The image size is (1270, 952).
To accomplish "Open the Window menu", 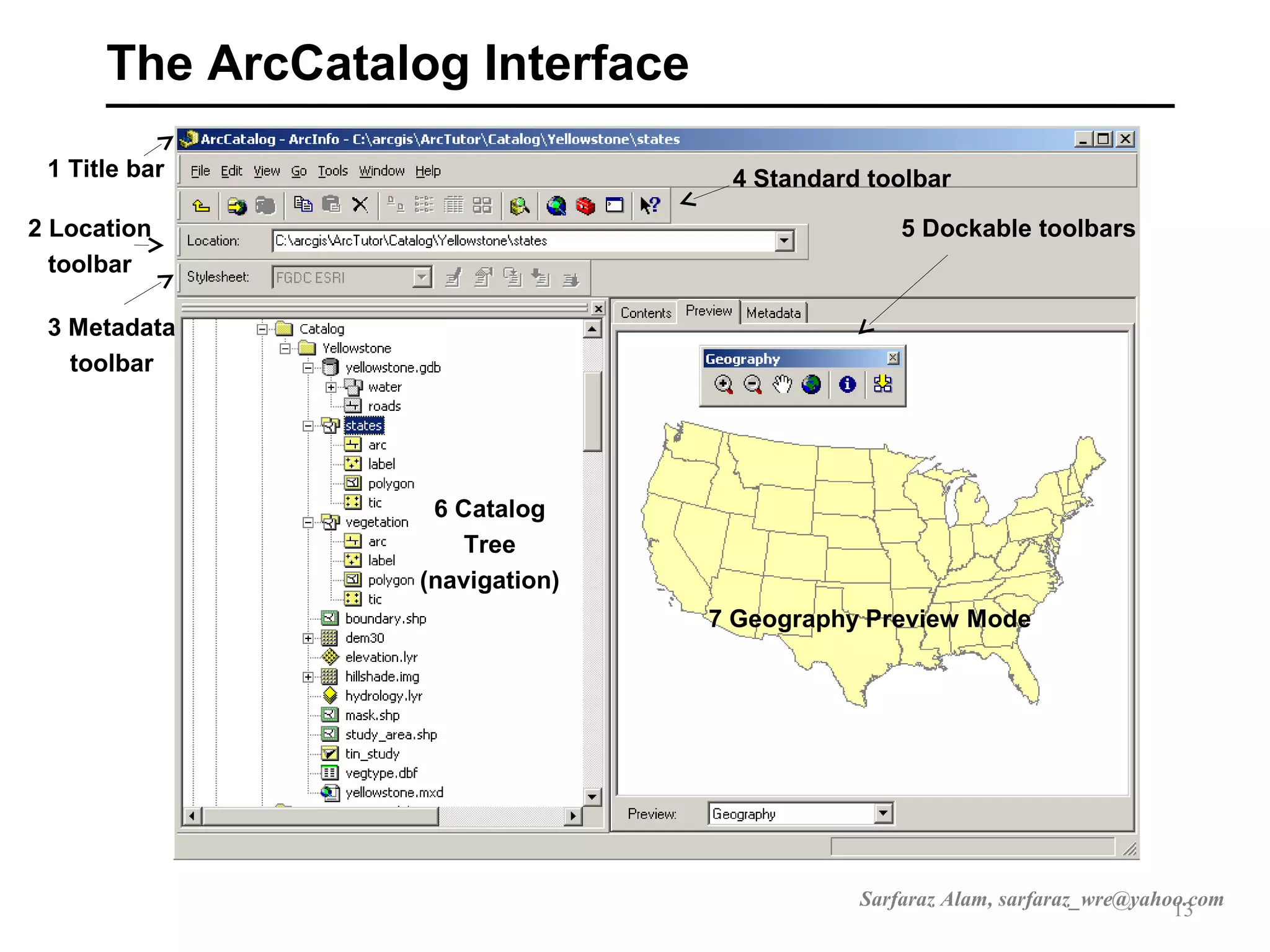I will tap(382, 171).
